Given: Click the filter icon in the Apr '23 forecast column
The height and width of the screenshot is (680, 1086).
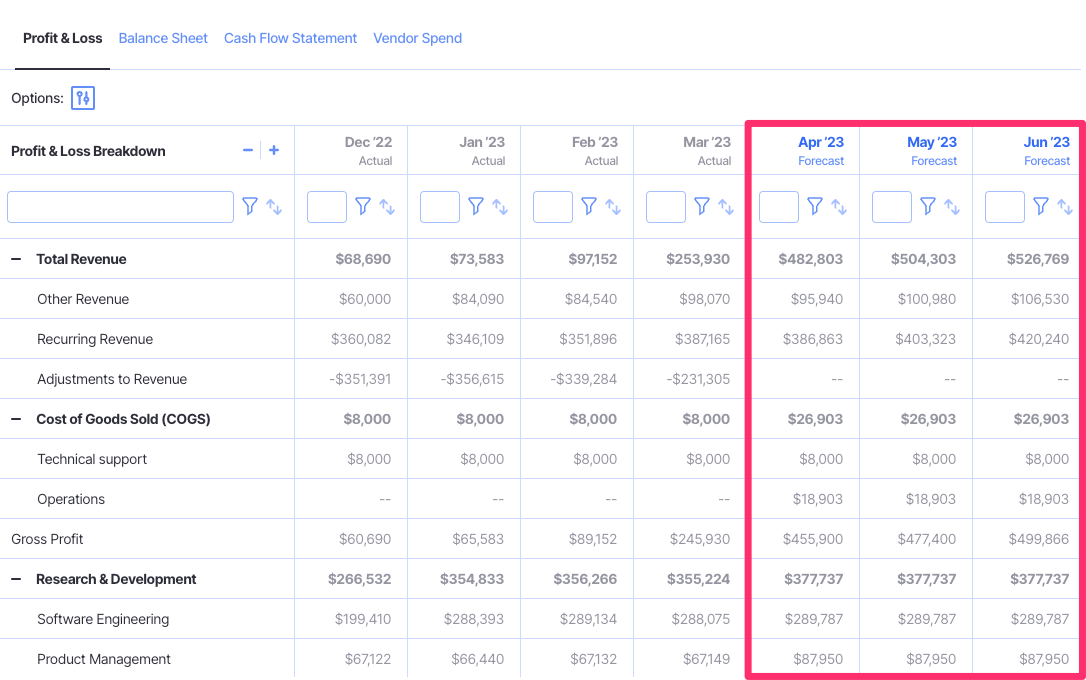Looking at the screenshot, I should click(x=815, y=206).
